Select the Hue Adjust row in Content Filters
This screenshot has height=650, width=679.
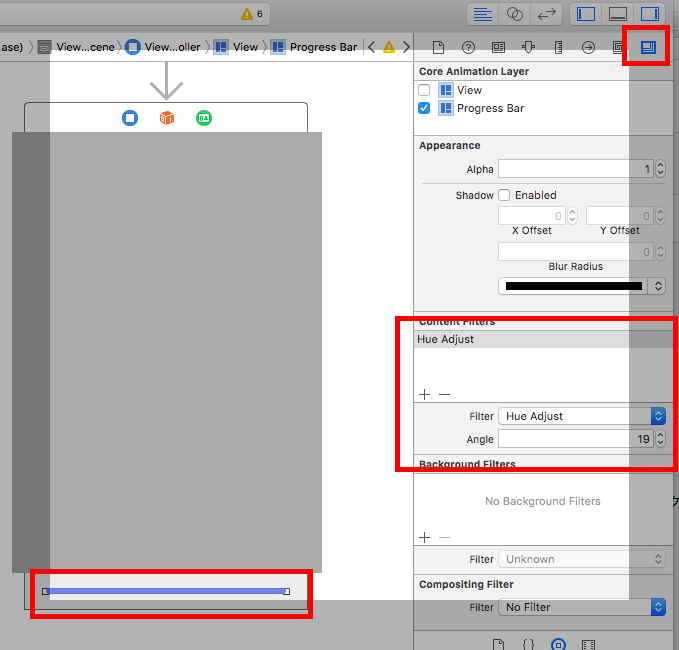(543, 339)
